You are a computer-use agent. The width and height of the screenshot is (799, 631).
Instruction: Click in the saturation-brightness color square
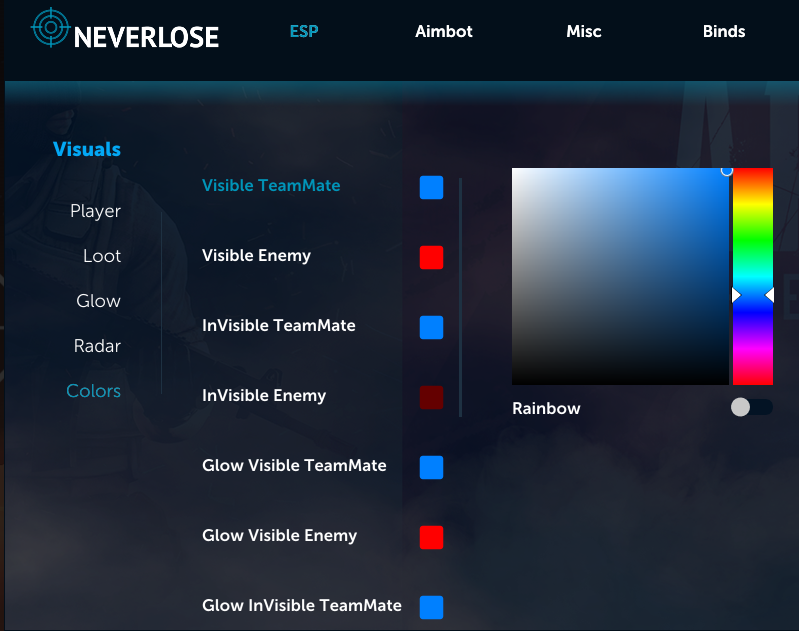[x=620, y=276]
